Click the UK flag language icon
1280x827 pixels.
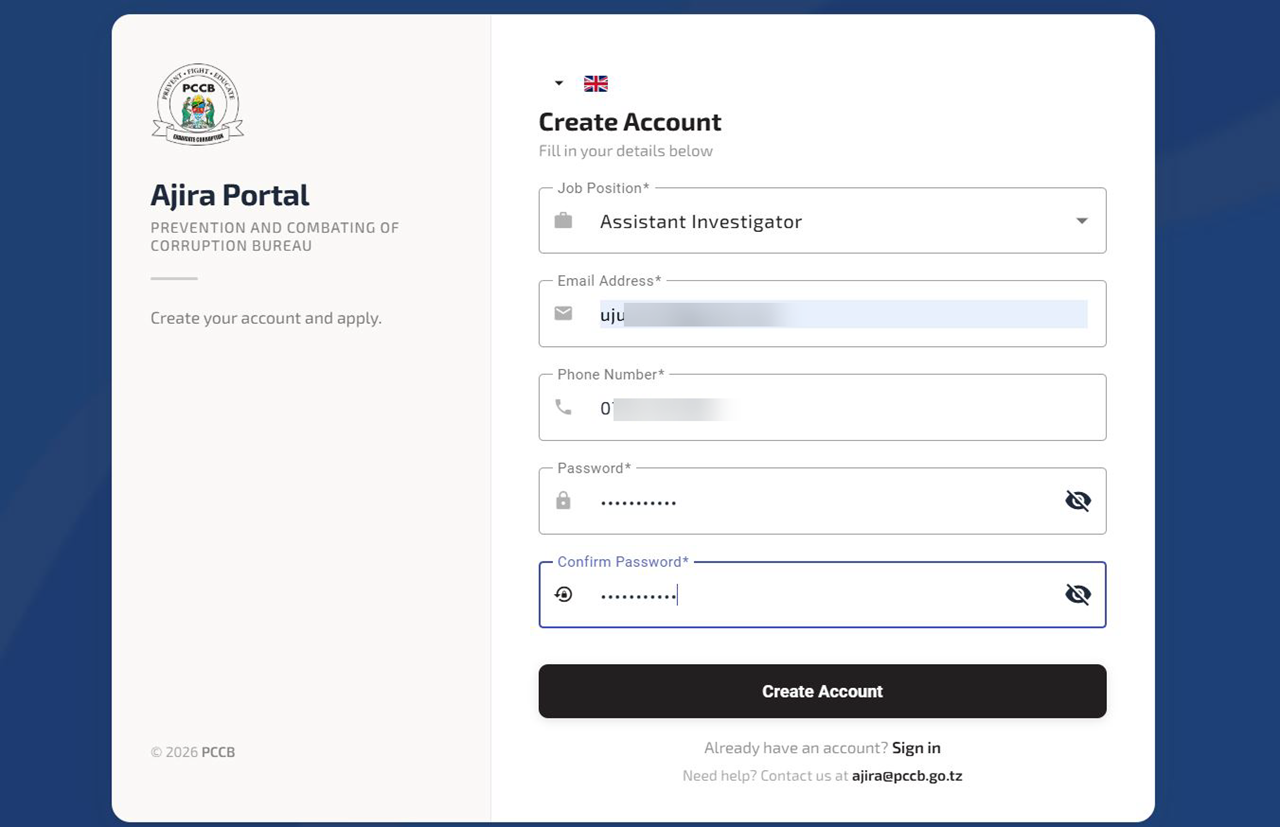pos(595,83)
